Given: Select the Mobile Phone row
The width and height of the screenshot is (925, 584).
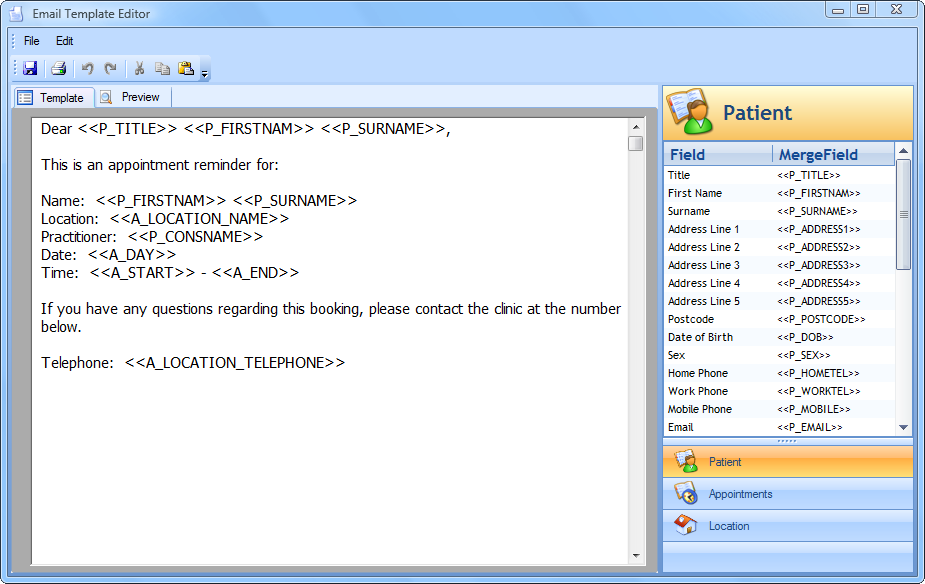Looking at the screenshot, I should tap(779, 409).
